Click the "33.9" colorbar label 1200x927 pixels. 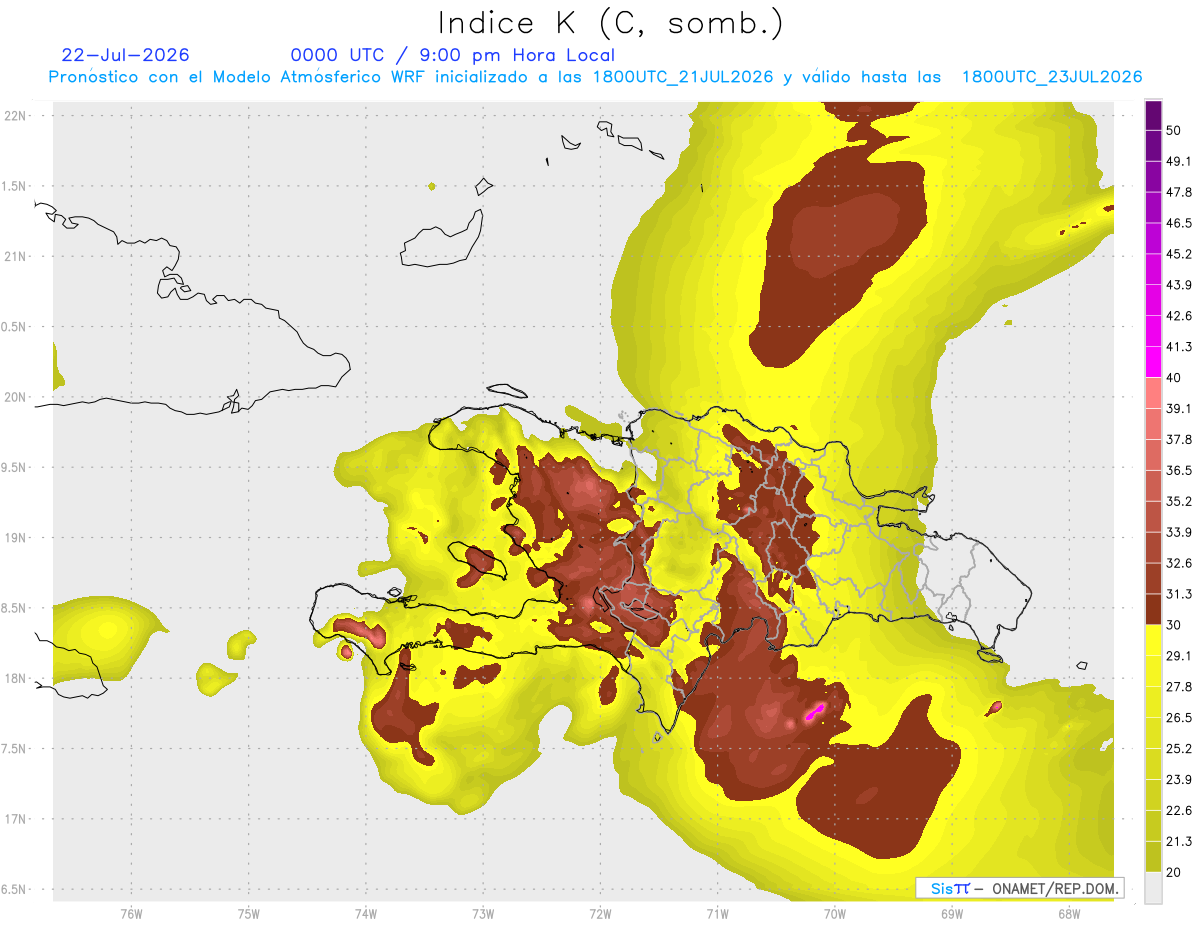(1180, 532)
